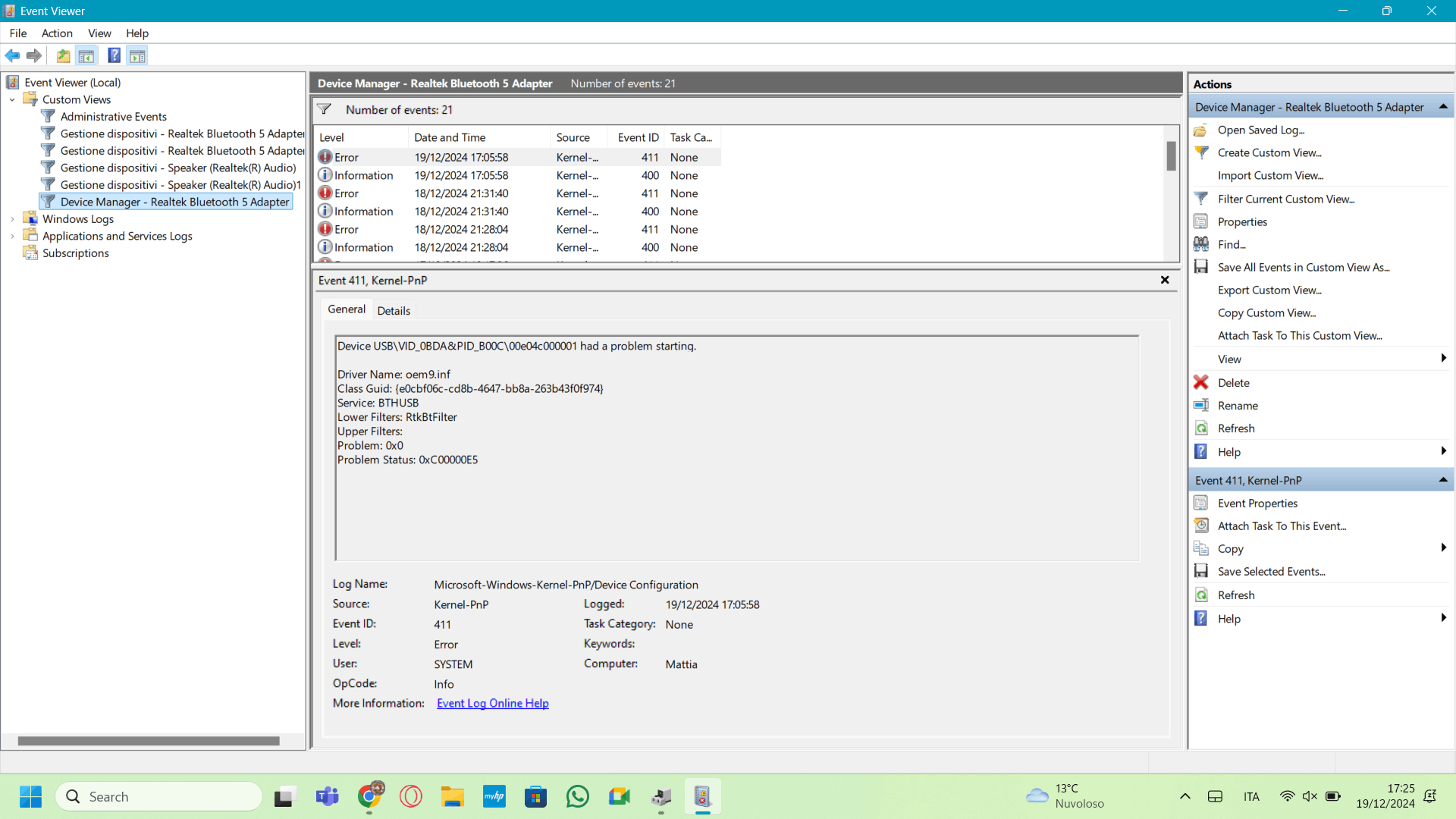The image size is (1456, 819).
Task: Click the Filter Current Custom View funnel icon
Action: (x=1201, y=199)
